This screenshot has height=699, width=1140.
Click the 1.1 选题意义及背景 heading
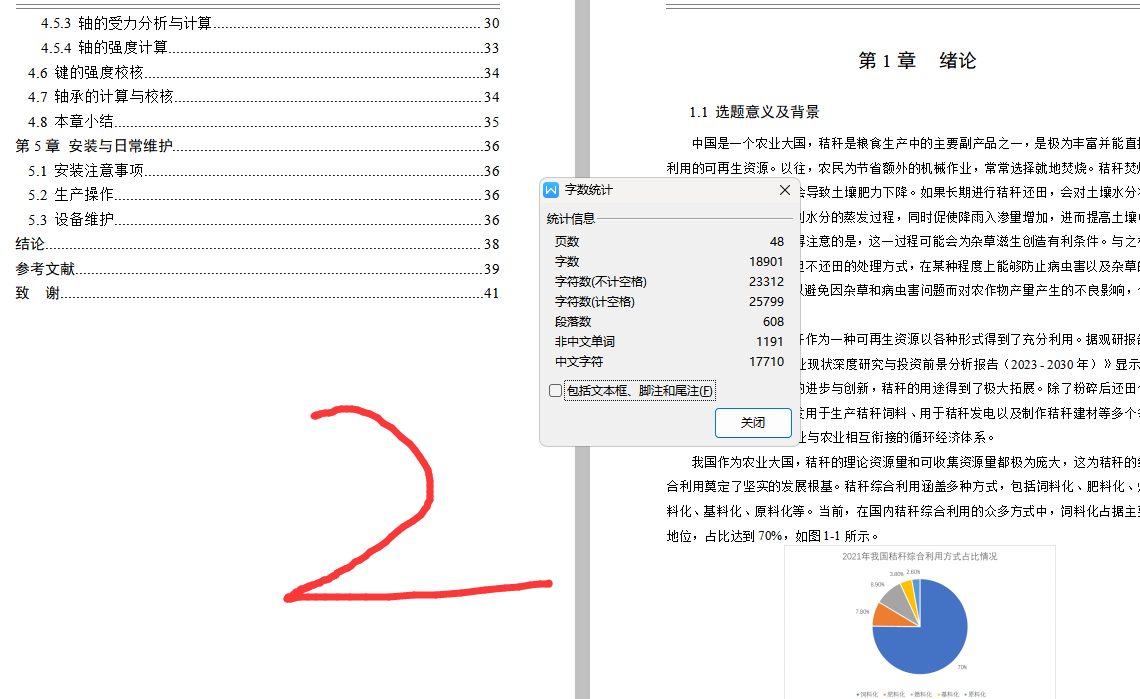pyautogui.click(x=754, y=112)
